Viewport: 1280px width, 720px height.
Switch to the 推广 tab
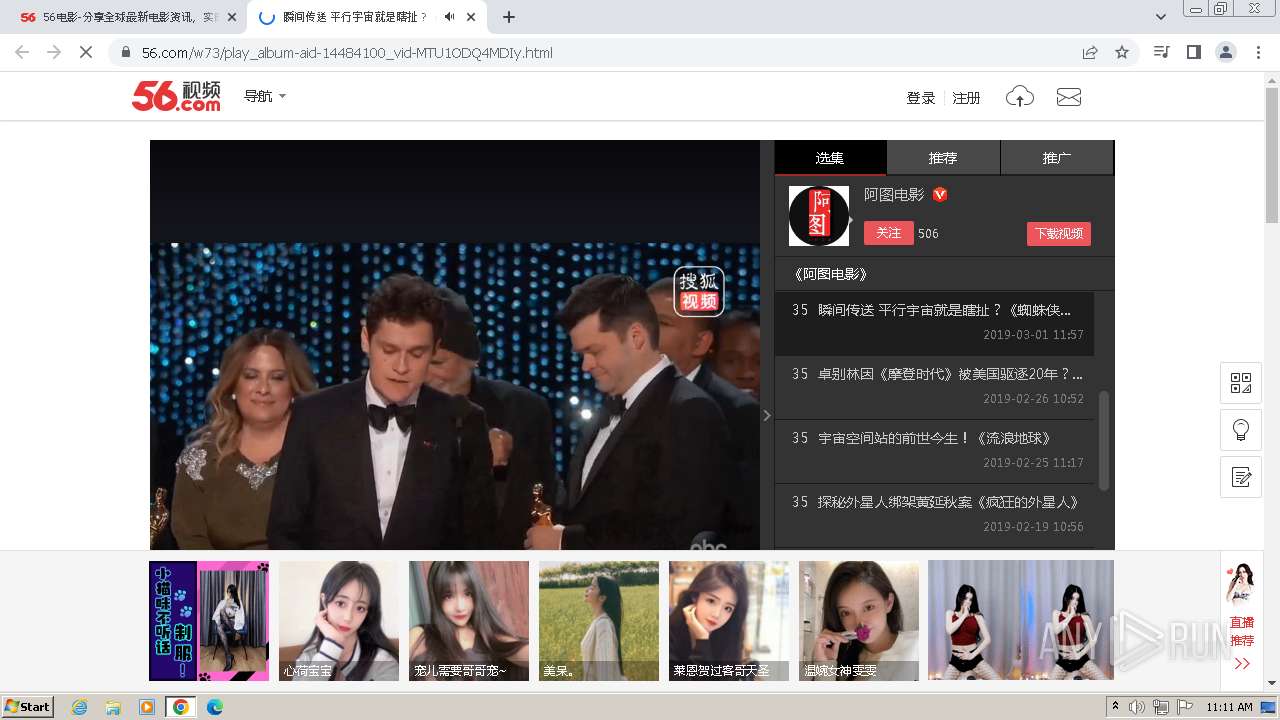pos(1057,158)
